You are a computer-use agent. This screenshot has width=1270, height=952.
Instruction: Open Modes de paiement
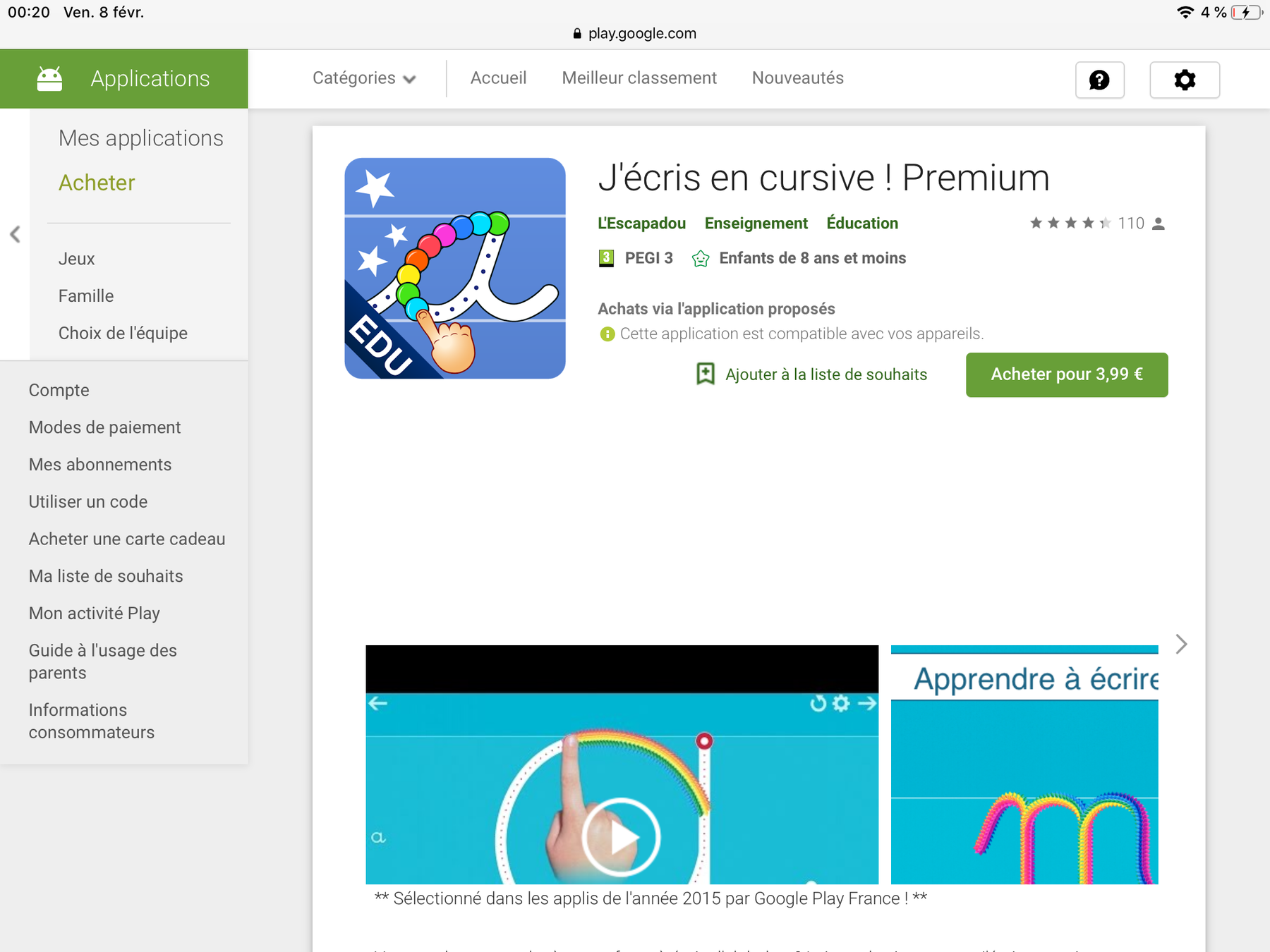coord(104,427)
